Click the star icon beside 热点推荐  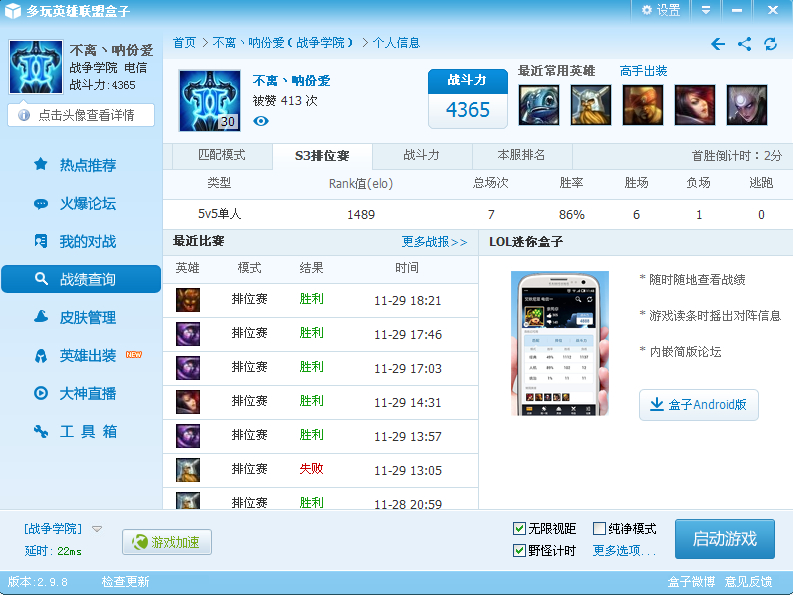click(41, 164)
